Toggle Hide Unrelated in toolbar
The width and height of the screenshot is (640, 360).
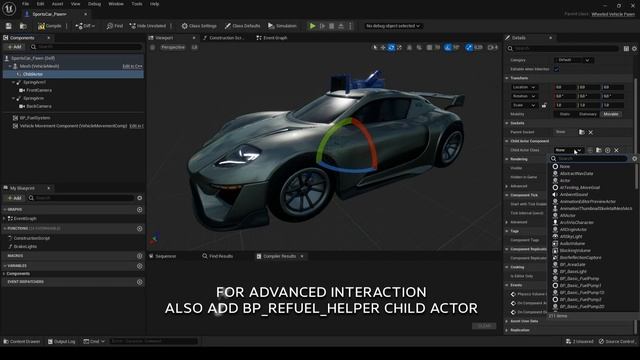(x=147, y=26)
